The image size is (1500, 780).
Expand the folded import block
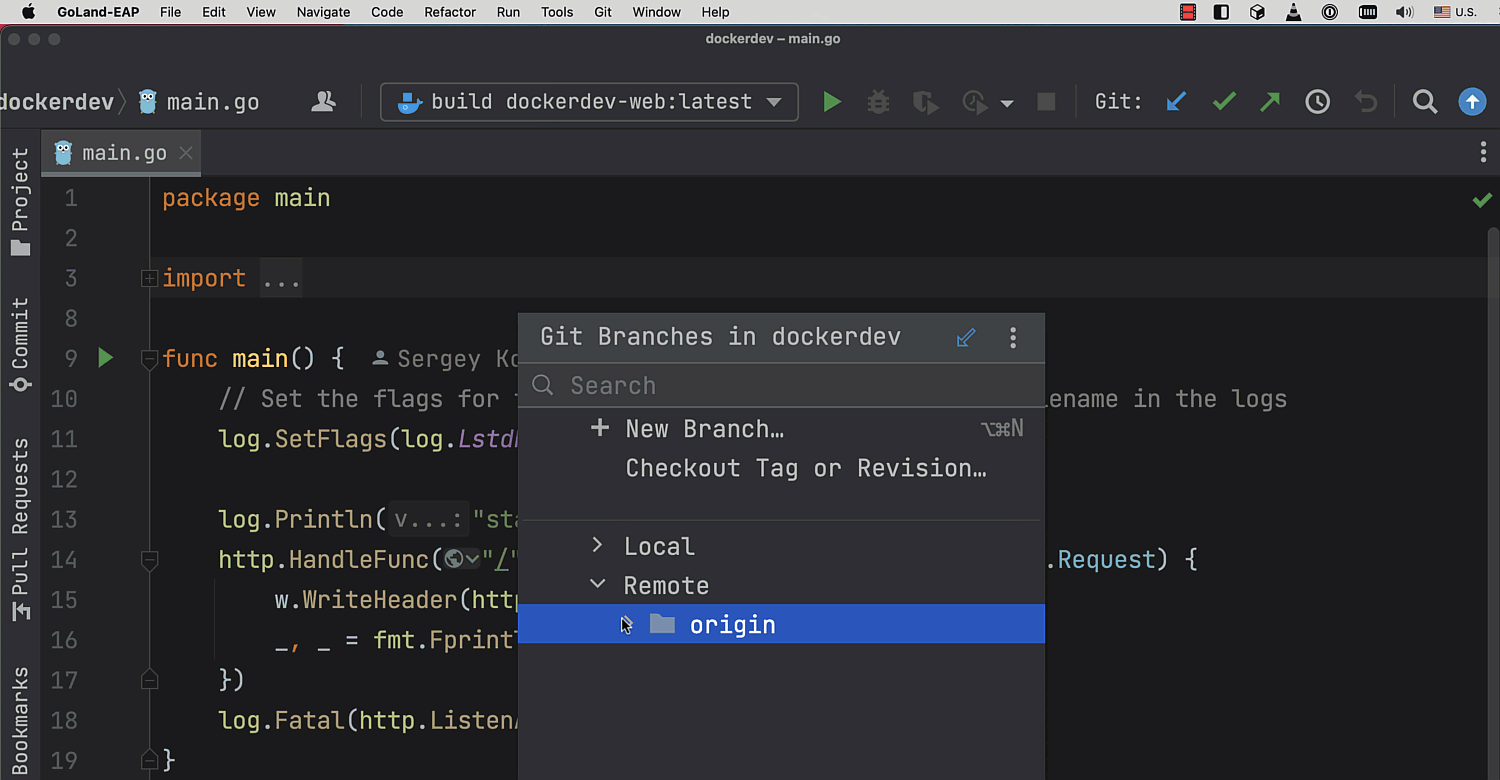[149, 279]
